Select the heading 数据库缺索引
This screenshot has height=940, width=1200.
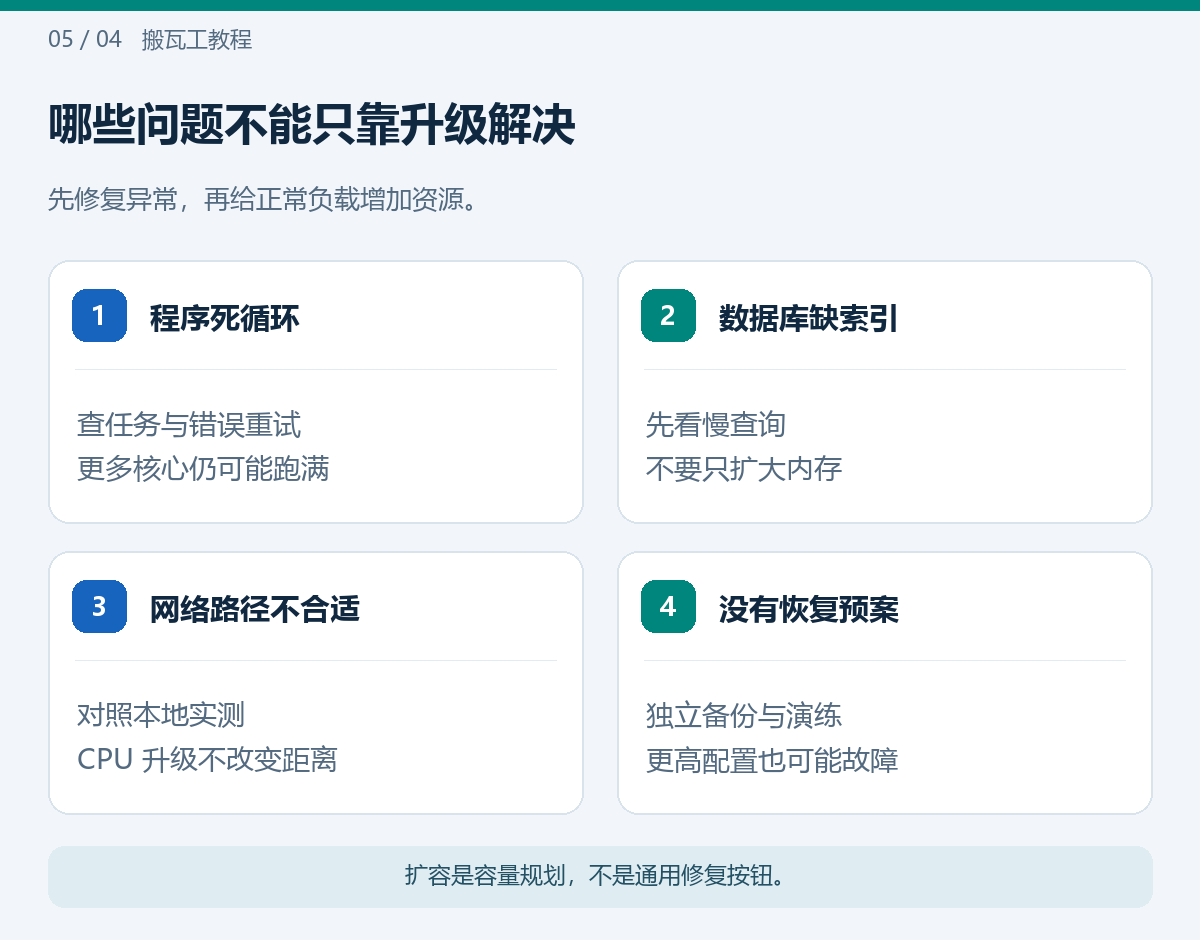point(808,318)
